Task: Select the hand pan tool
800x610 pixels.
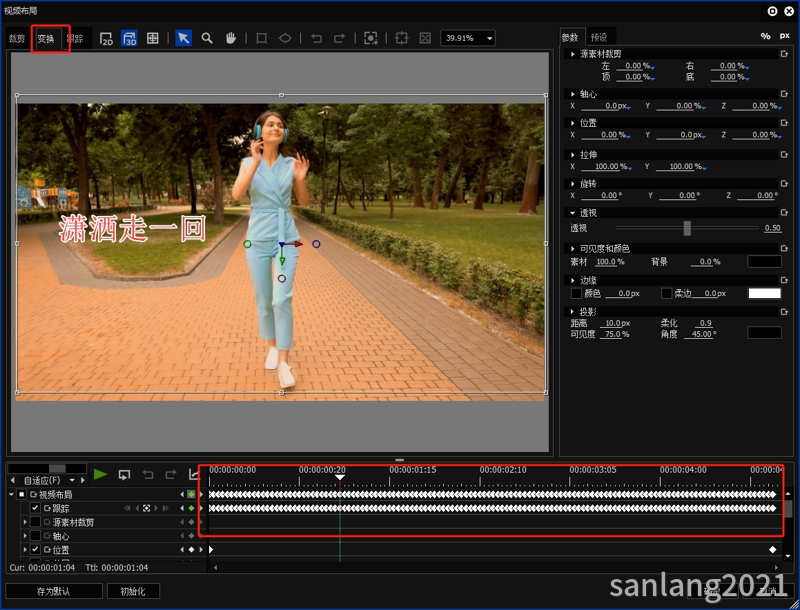Action: pos(231,38)
